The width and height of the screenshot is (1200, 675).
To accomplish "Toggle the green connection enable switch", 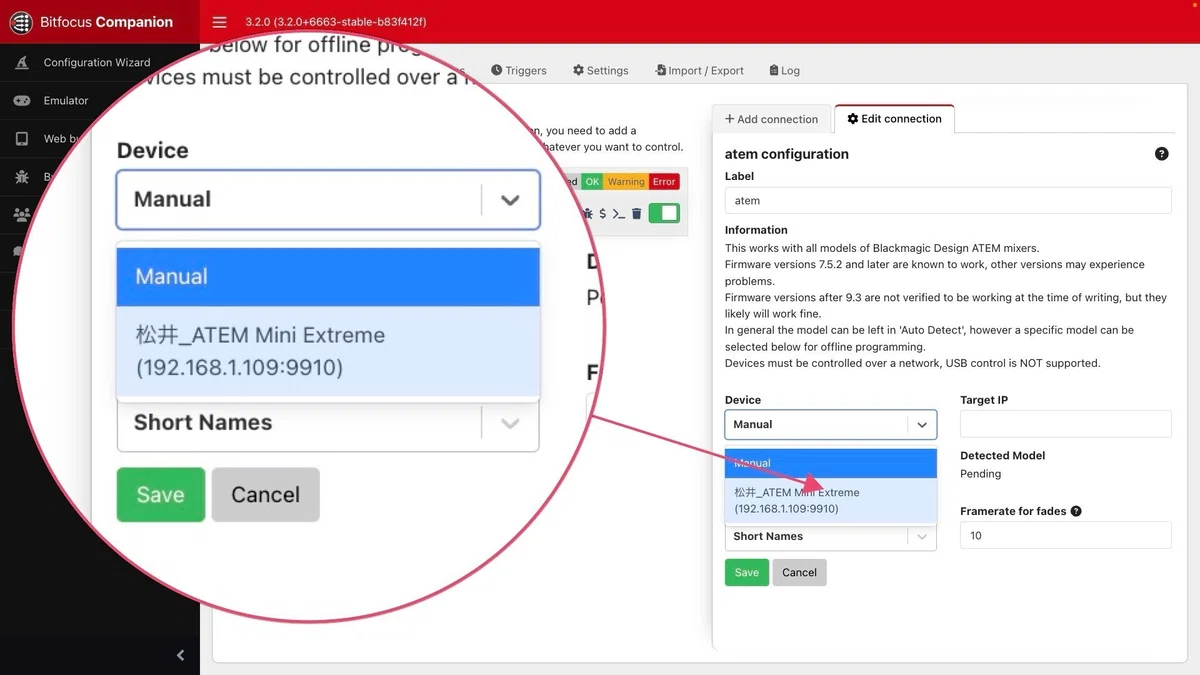I will [x=664, y=213].
